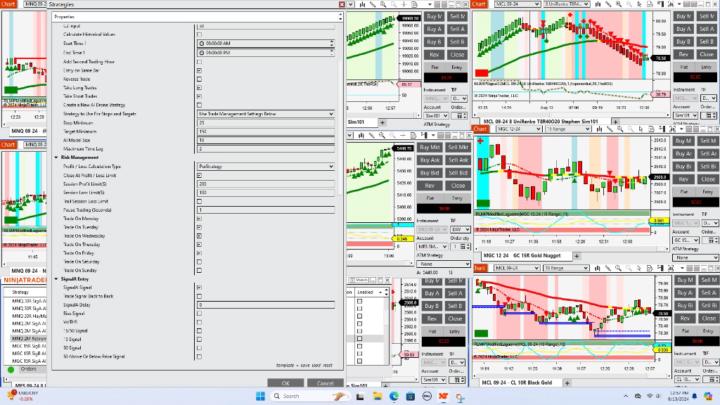This screenshot has width=720, height=405.
Task: Open the 10 Range interval dropdown in MGC chart
Action: tap(567, 129)
